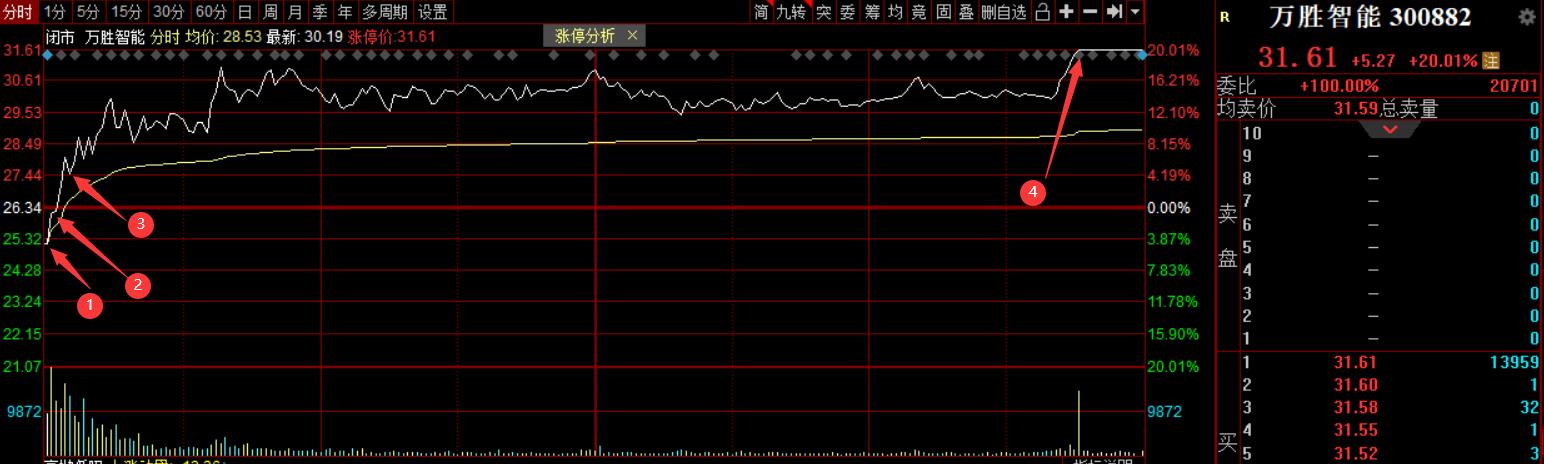Toggle the 叠 overlay button

pyautogui.click(x=966, y=12)
